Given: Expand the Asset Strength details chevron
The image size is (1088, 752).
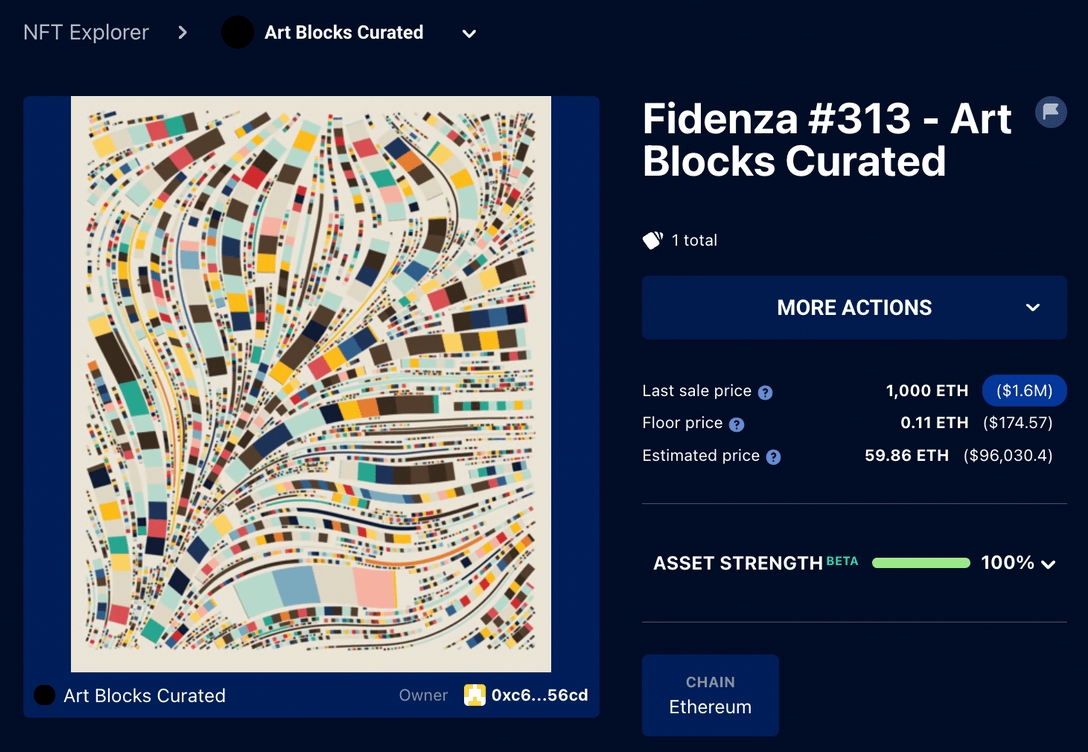Looking at the screenshot, I should 1048,564.
